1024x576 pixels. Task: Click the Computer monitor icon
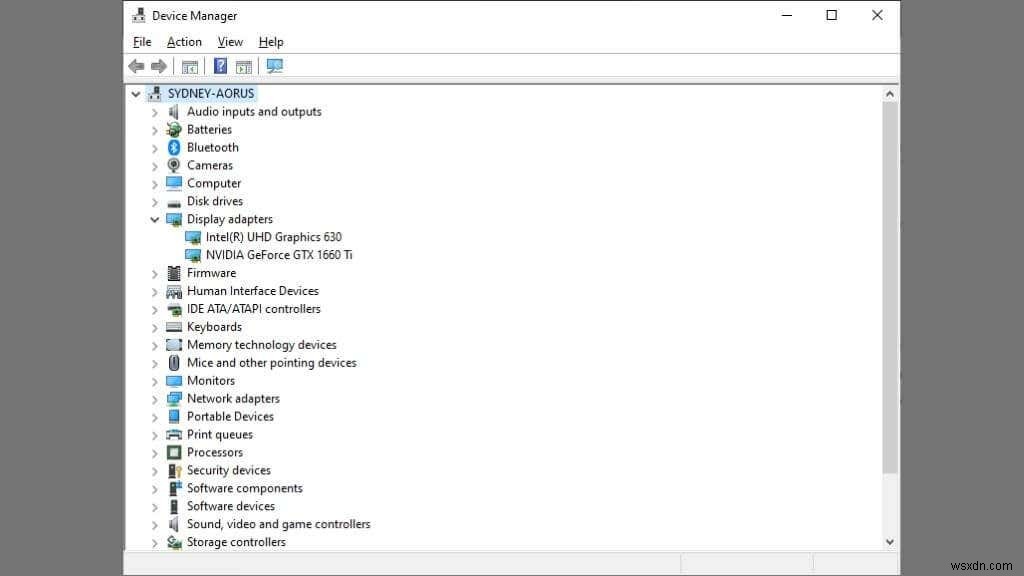point(174,183)
